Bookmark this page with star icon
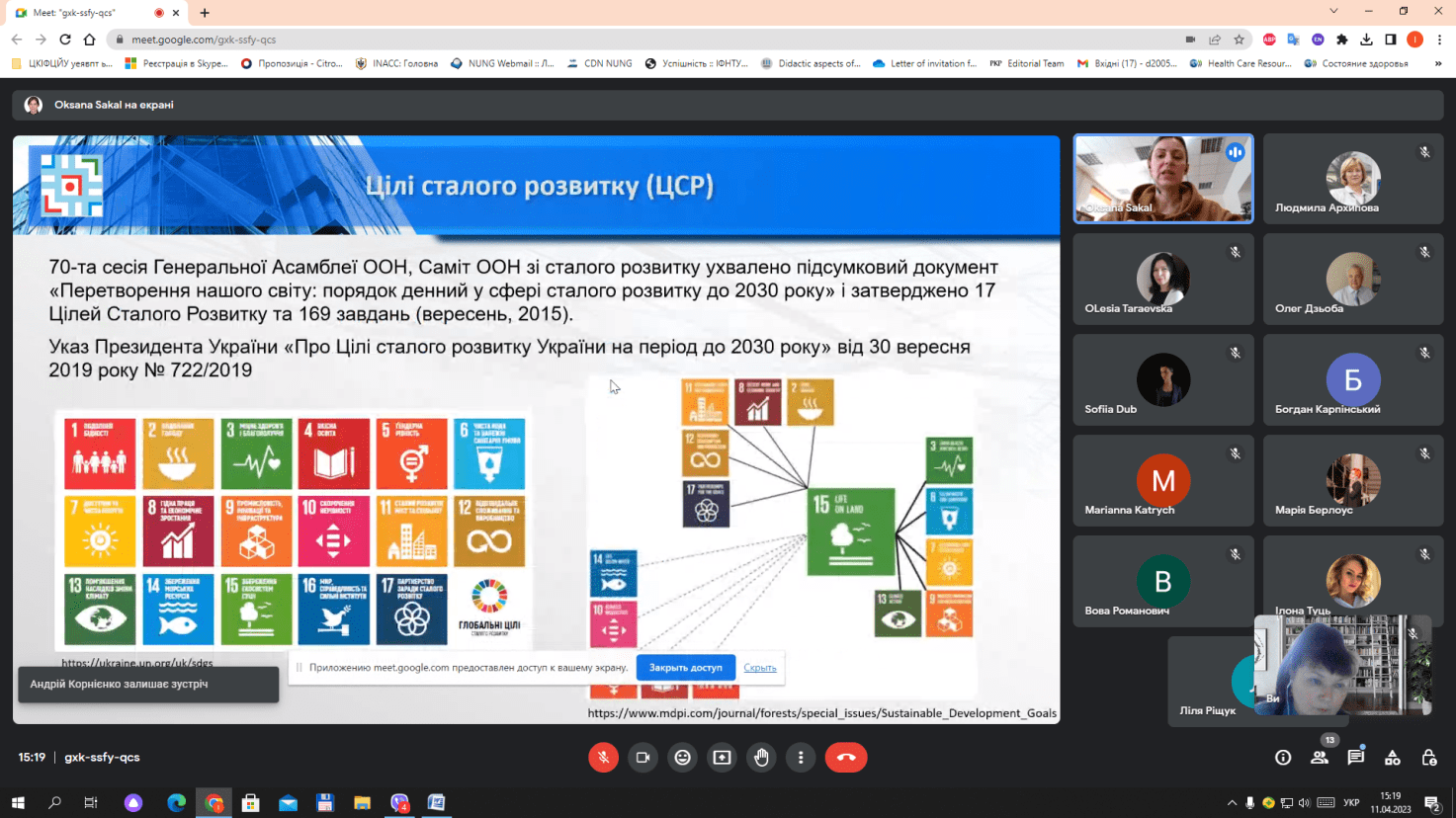The height and width of the screenshot is (818, 1456). click(1239, 40)
